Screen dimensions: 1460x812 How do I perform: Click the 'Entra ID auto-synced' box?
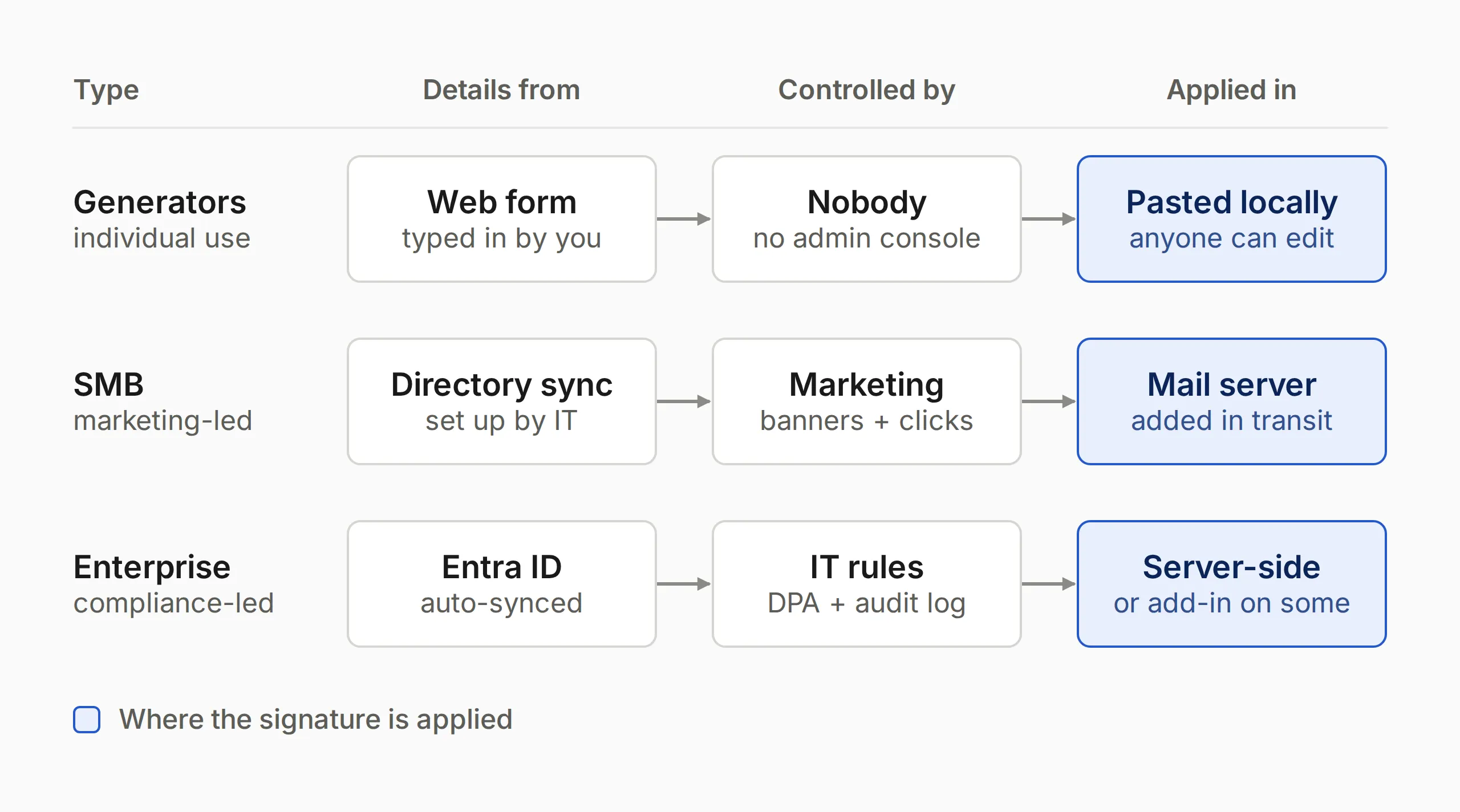tap(502, 584)
